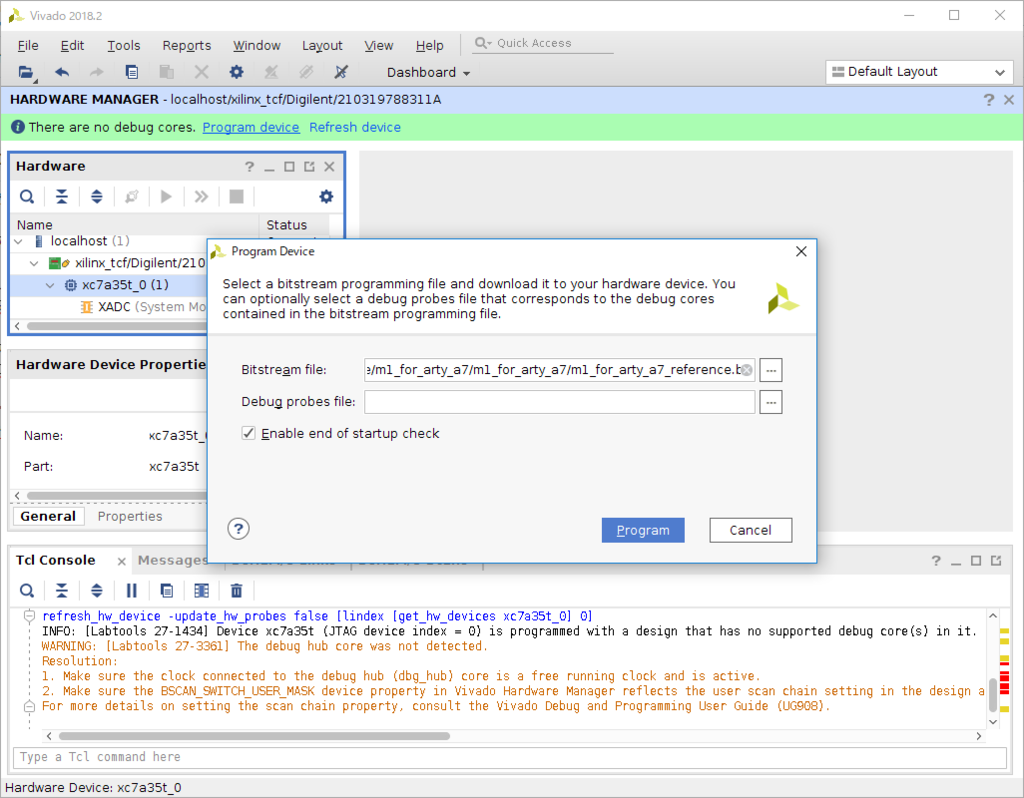Click the Refresh device link
The height and width of the screenshot is (798, 1024).
pyautogui.click(x=355, y=127)
